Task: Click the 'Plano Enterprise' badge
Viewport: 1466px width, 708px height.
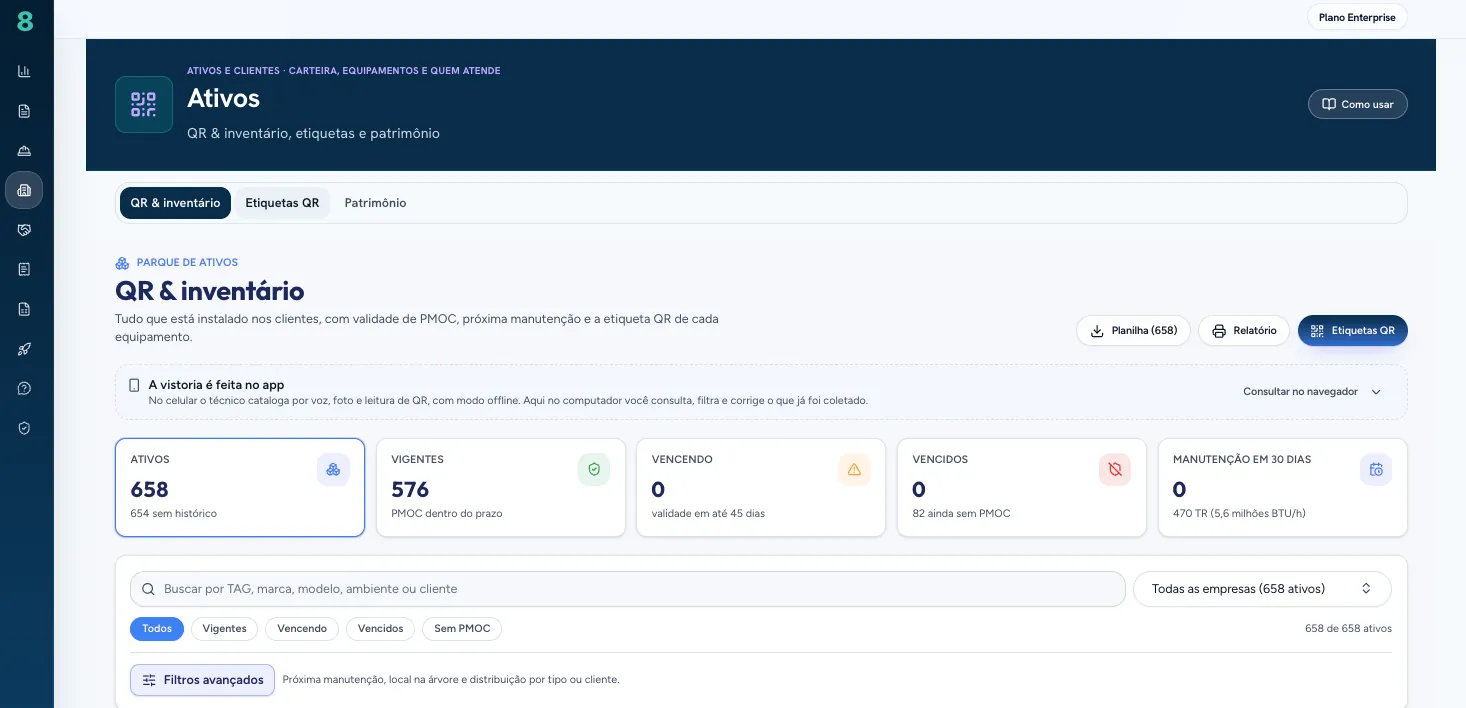Action: click(x=1357, y=17)
